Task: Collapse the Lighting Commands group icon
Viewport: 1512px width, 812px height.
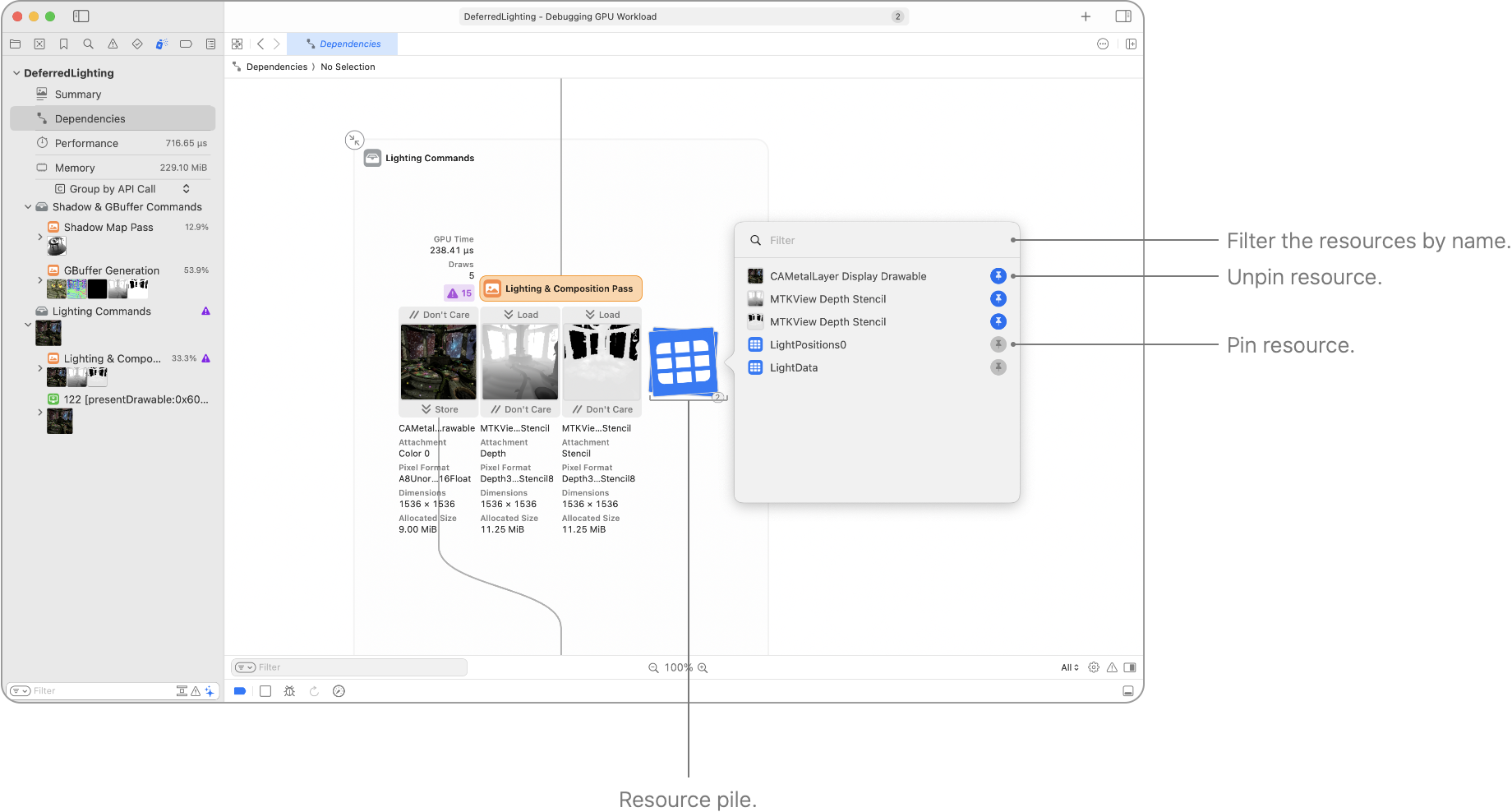Action: pos(354,140)
